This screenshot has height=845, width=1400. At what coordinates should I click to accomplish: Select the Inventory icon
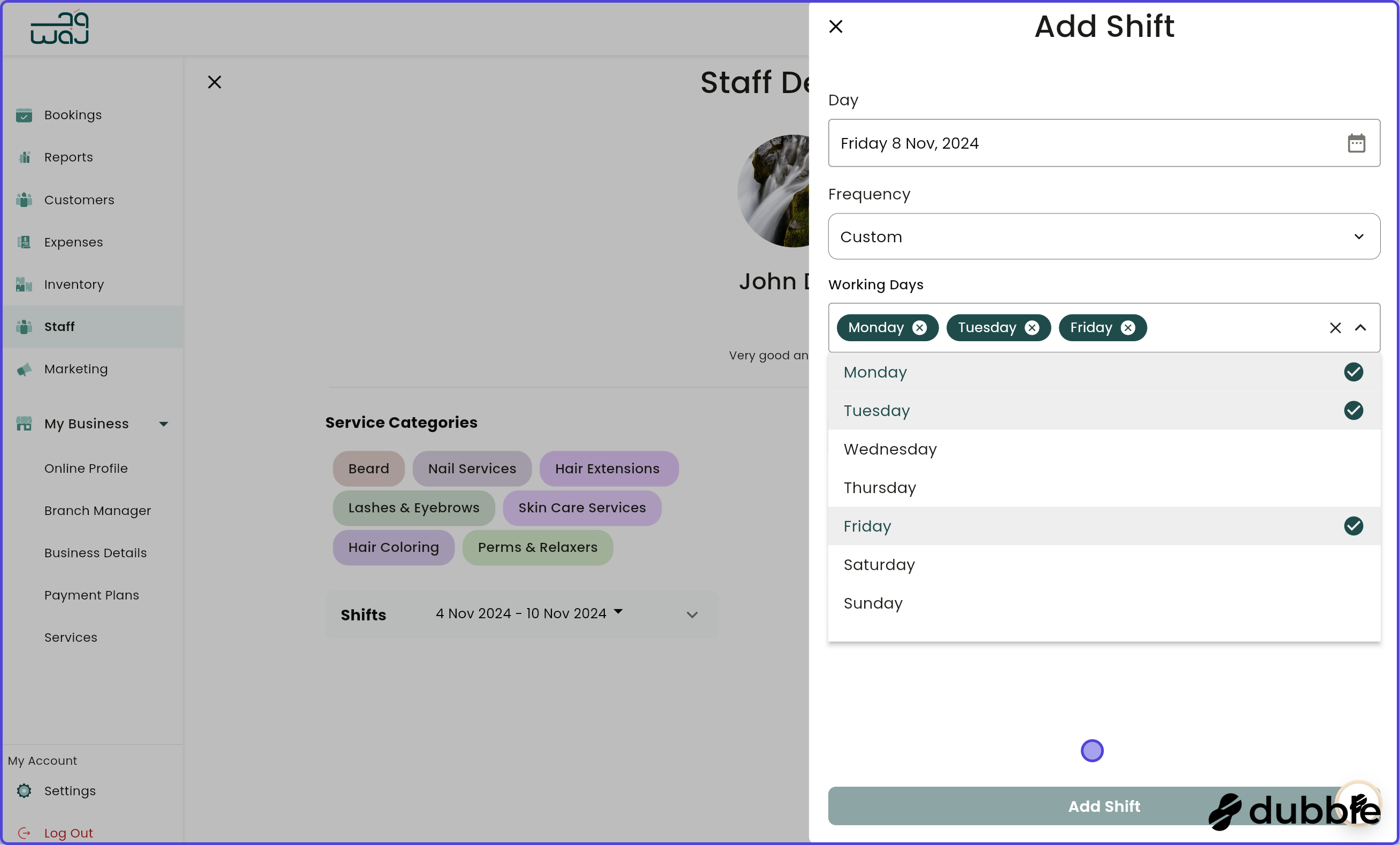(25, 285)
